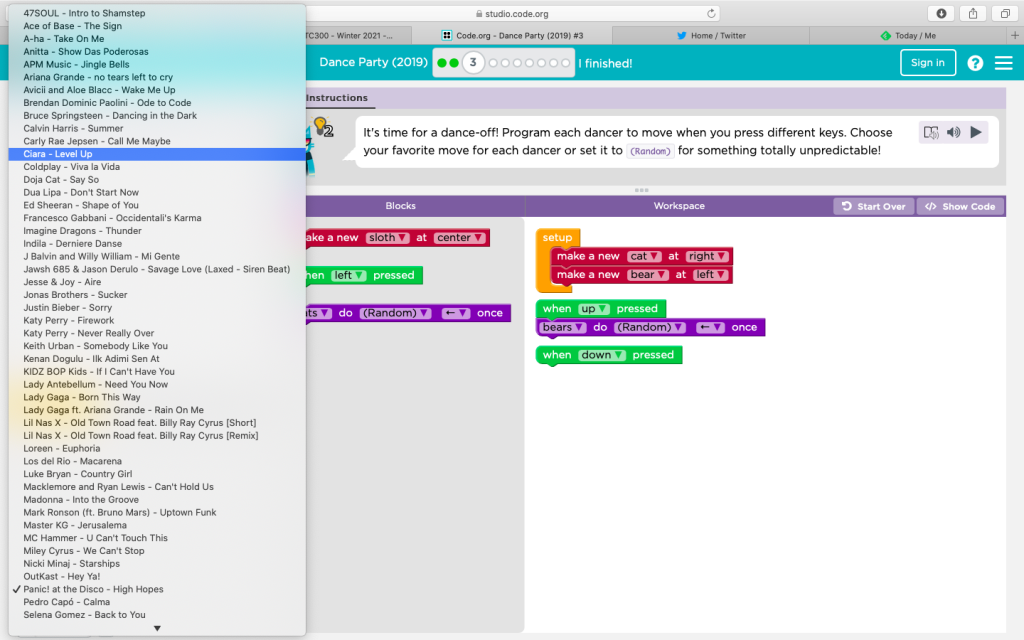Open the help question mark icon
The width and height of the screenshot is (1024, 640).
pos(975,63)
